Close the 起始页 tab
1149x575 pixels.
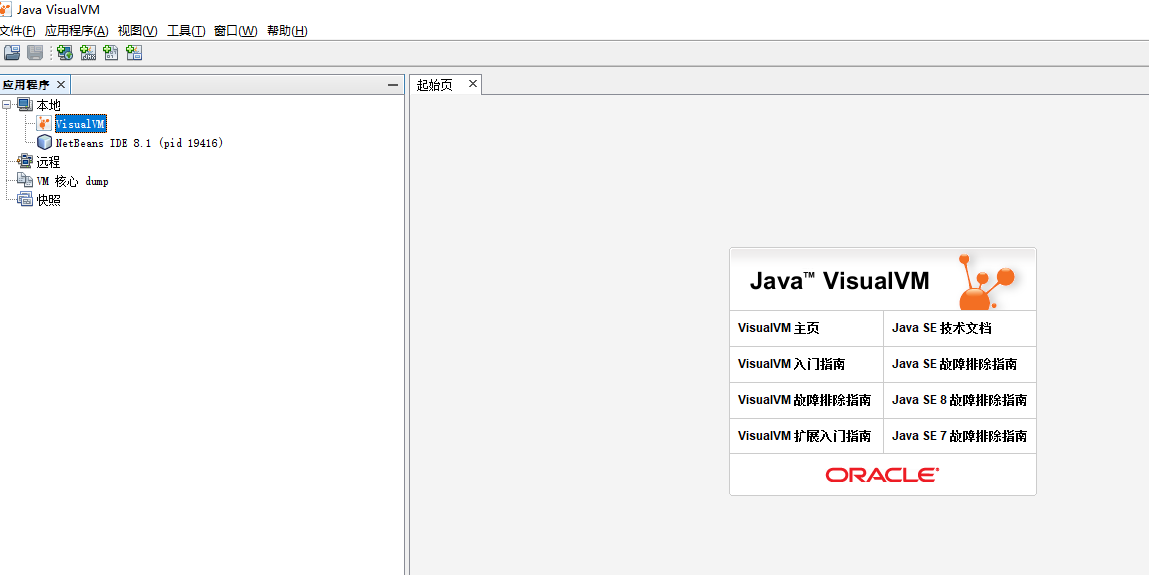tap(473, 84)
